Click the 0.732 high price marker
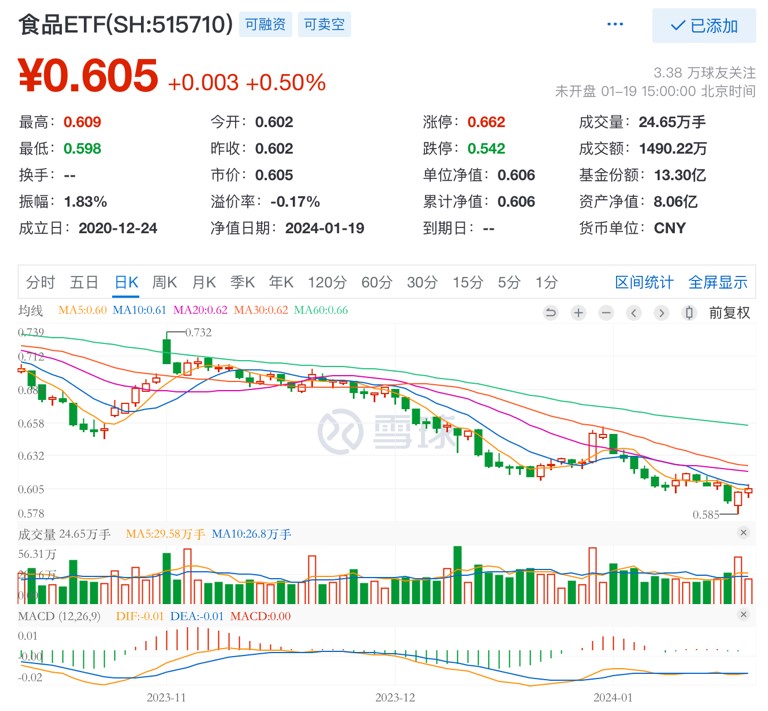The width and height of the screenshot is (768, 711). pyautogui.click(x=198, y=332)
